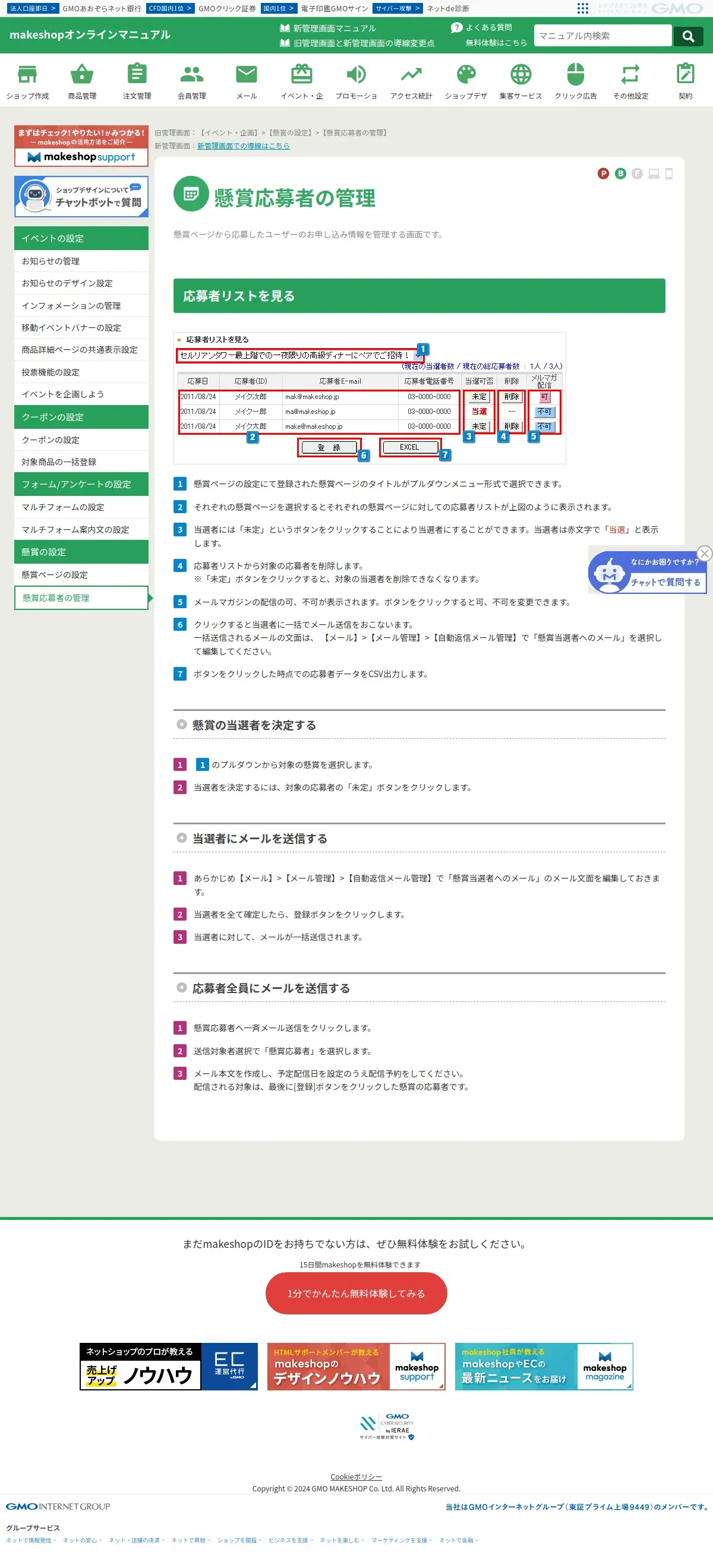Image resolution: width=713 pixels, height=1568 pixels.
Task: Open the GMO services grid dots icon
Action: pos(583,8)
